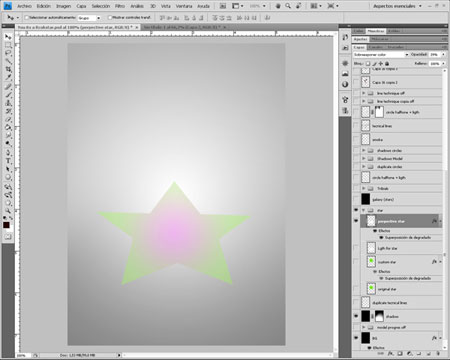The image size is (450, 360).
Task: Switch to the second document tab
Action: pos(183,27)
